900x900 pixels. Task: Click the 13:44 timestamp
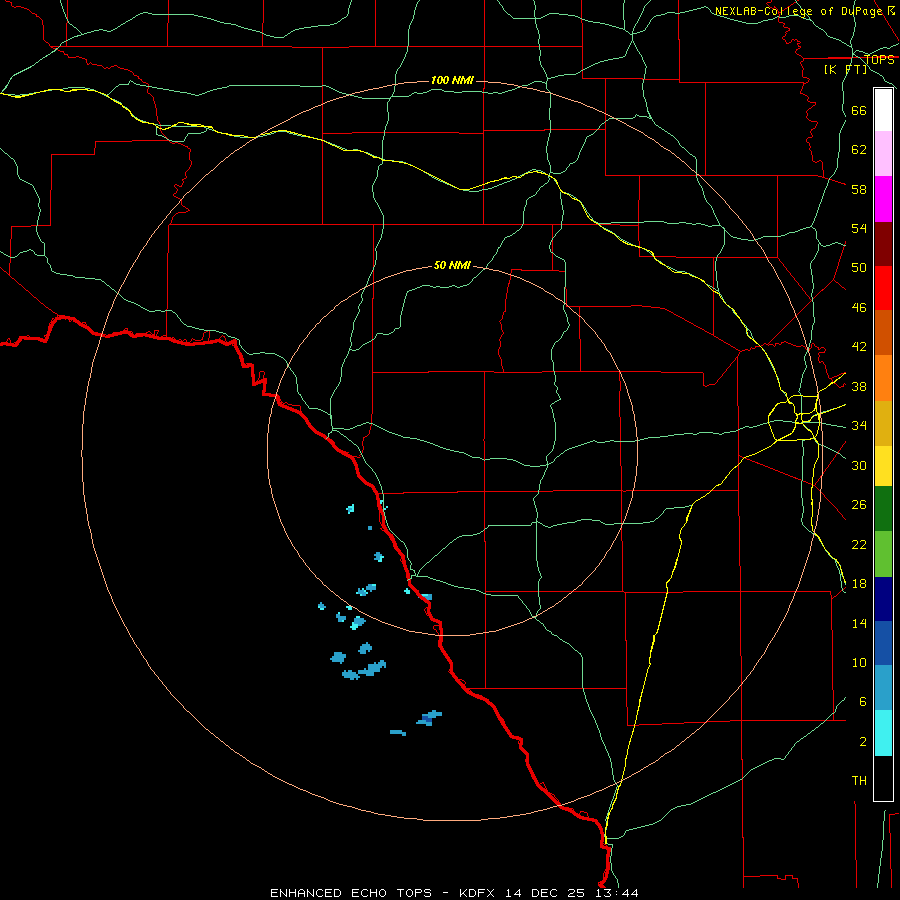point(615,893)
